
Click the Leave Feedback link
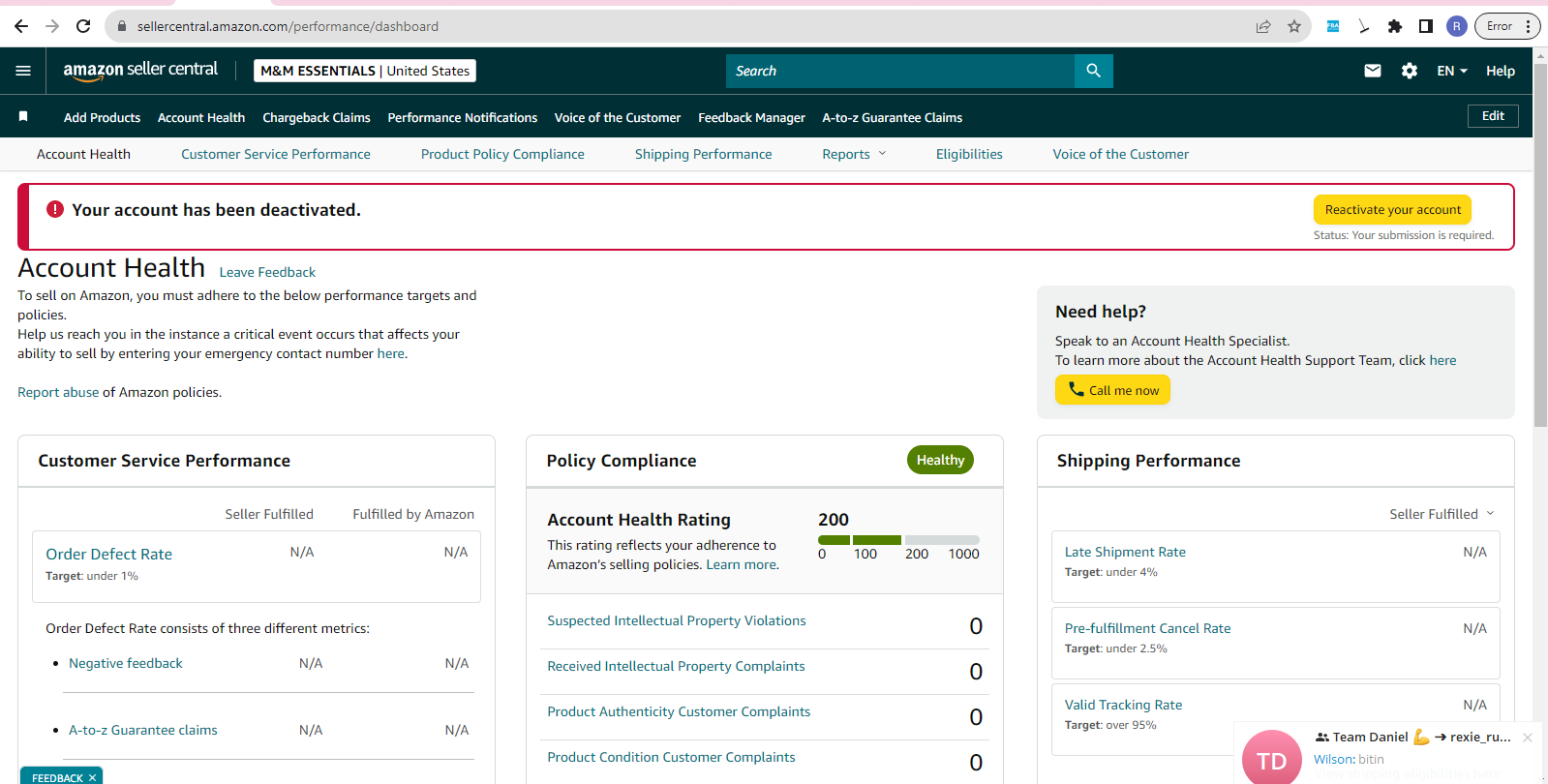(267, 272)
